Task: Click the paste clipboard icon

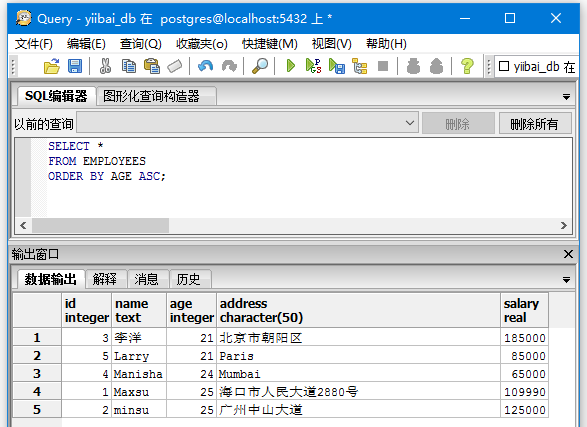Action: [x=152, y=67]
